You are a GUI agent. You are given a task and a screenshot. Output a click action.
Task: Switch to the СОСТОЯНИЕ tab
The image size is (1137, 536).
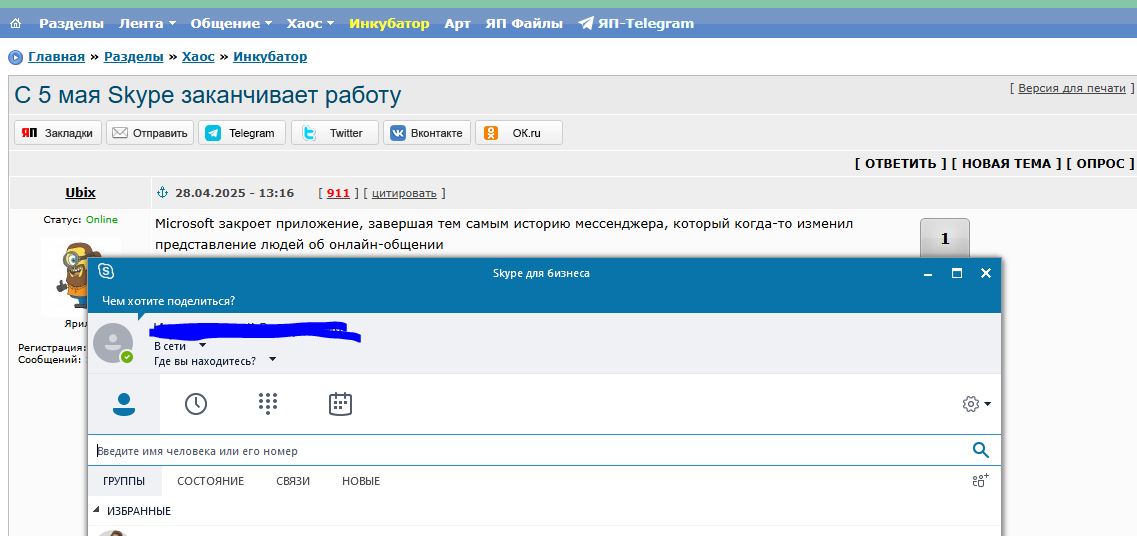(210, 481)
